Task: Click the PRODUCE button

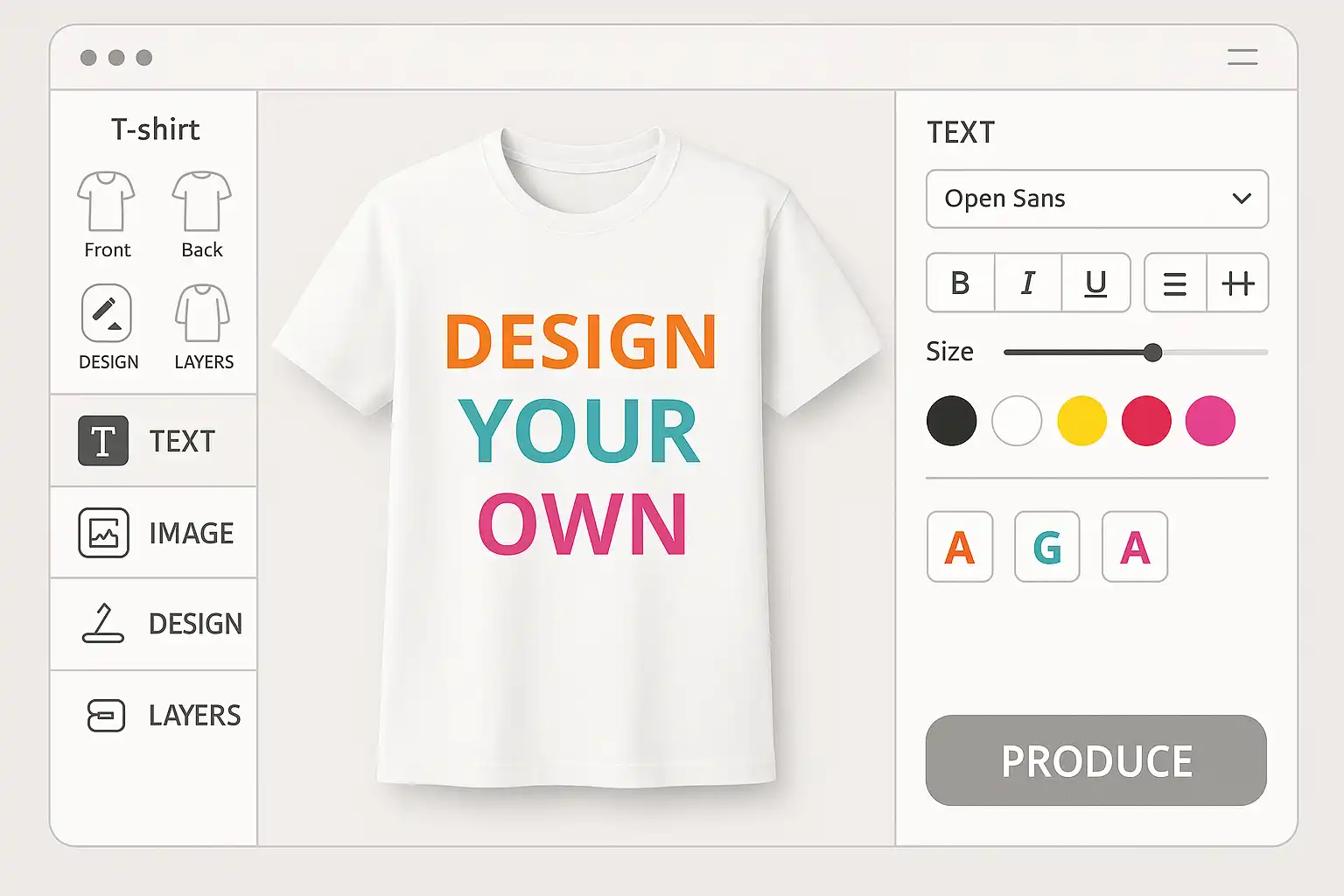Action: (1095, 760)
